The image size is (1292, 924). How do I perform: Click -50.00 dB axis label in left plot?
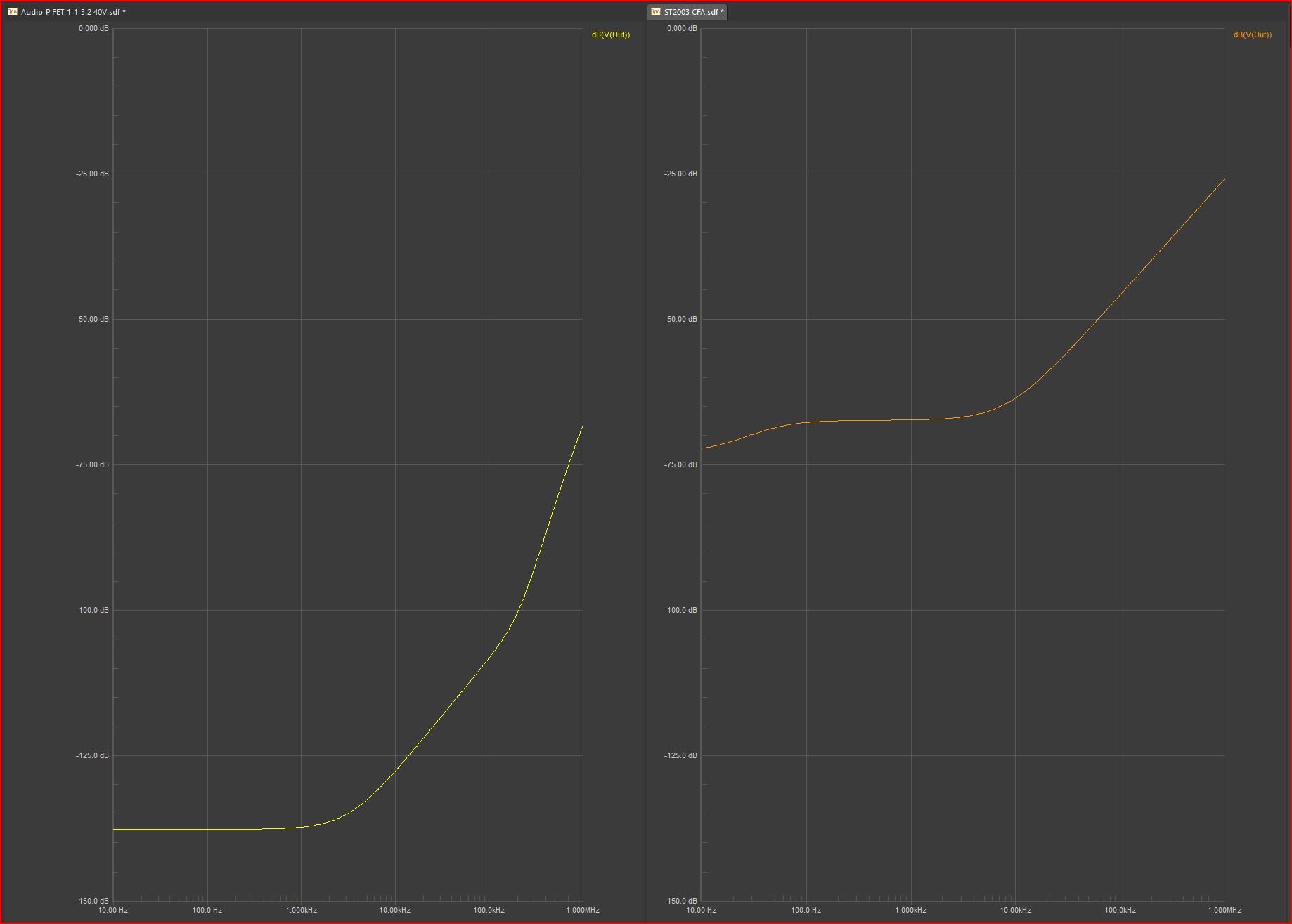(x=92, y=319)
